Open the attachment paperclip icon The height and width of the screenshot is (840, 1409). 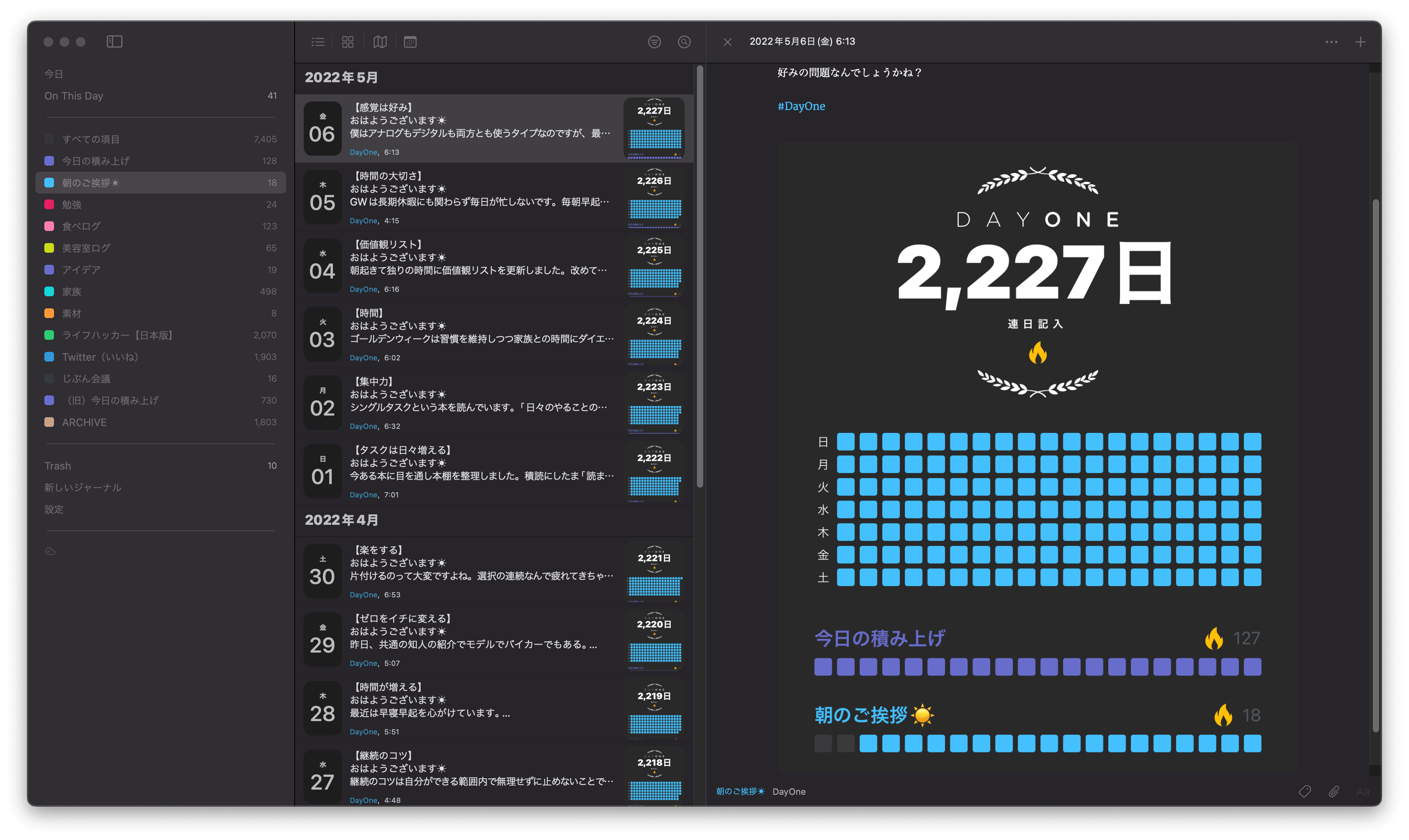1334,791
